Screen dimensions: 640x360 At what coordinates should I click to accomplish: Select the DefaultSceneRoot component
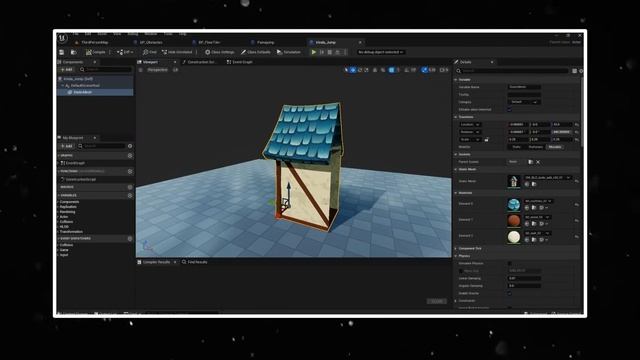point(85,86)
